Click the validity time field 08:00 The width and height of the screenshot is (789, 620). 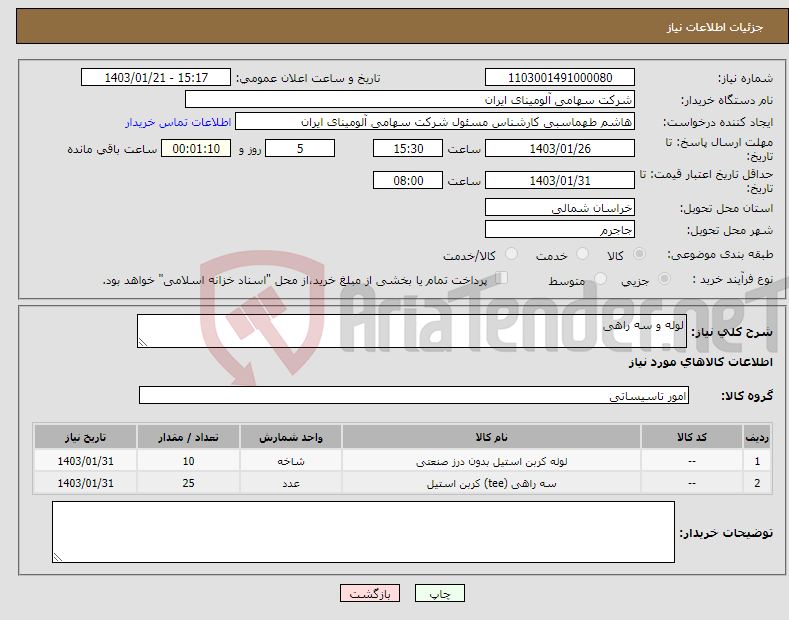408,180
